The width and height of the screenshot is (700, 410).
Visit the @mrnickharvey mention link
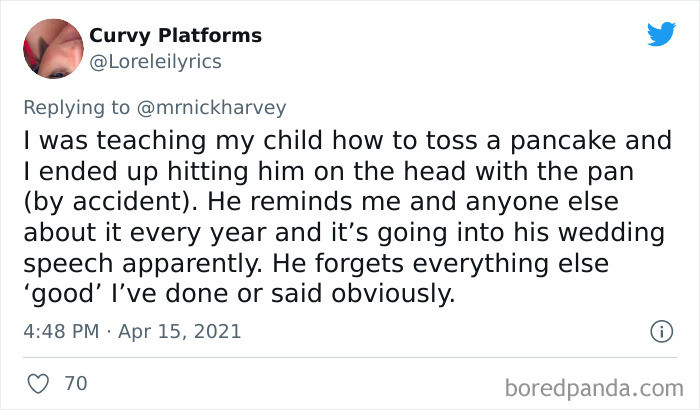[211, 108]
